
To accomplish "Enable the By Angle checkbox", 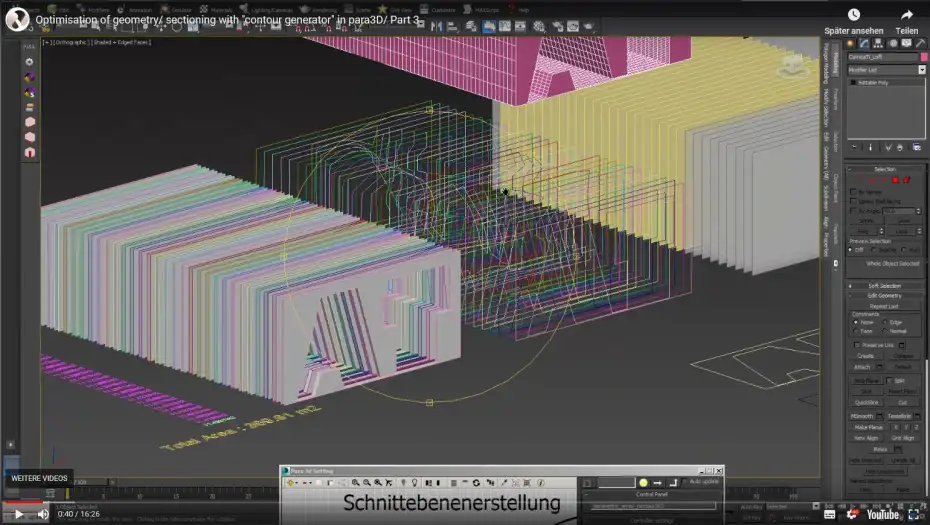I will point(853,211).
